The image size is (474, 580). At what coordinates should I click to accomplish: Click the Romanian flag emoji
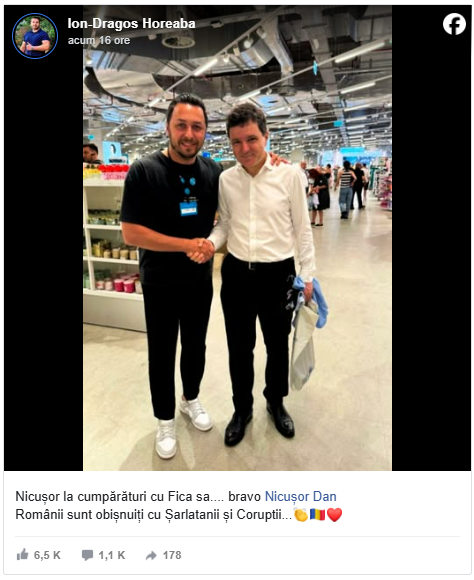tap(317, 515)
